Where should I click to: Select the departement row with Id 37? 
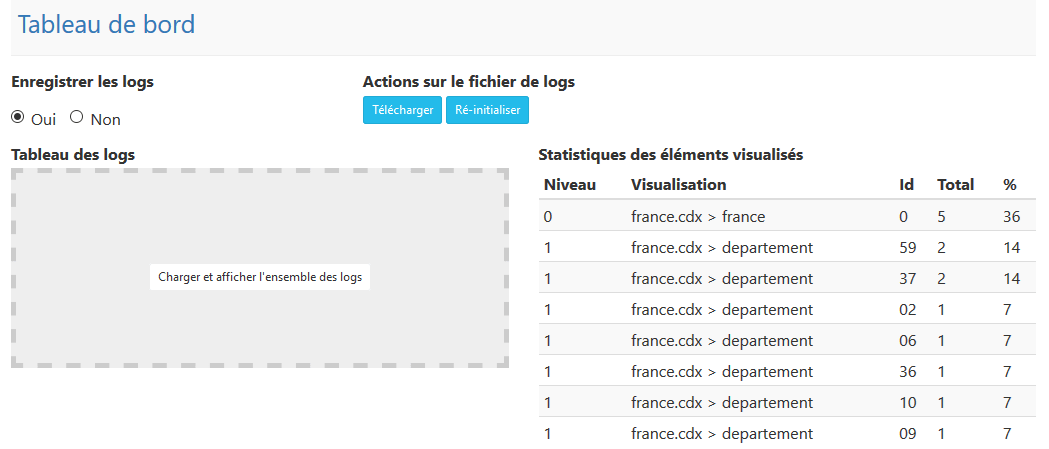click(x=787, y=278)
